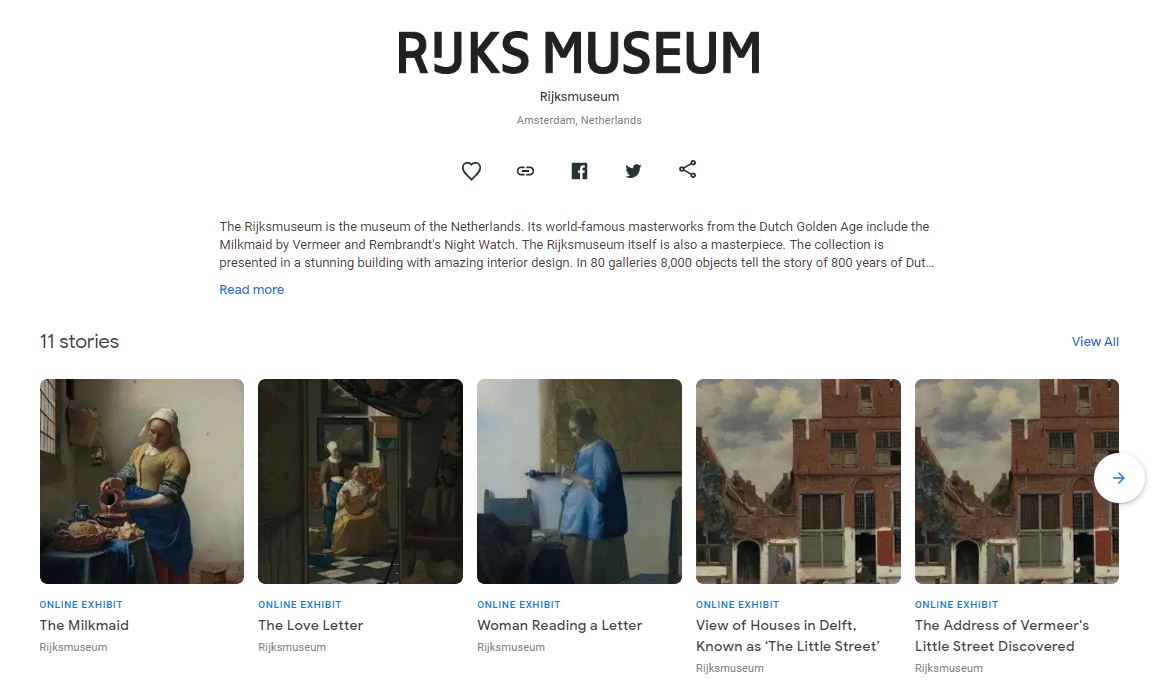Open Address of Vermeer's Little Street image
Screen dimensions: 1171x693
[x=1017, y=481]
